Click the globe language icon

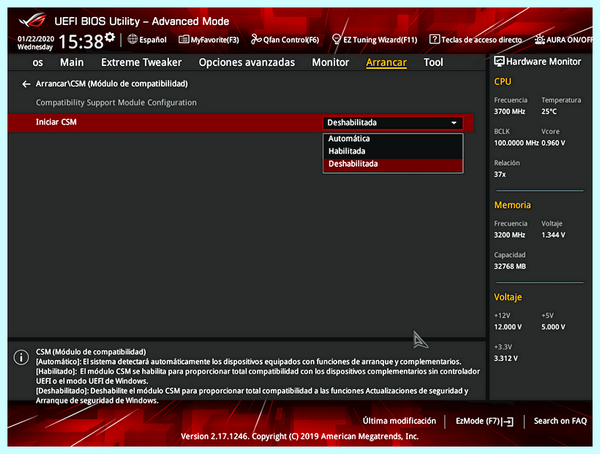click(132, 39)
